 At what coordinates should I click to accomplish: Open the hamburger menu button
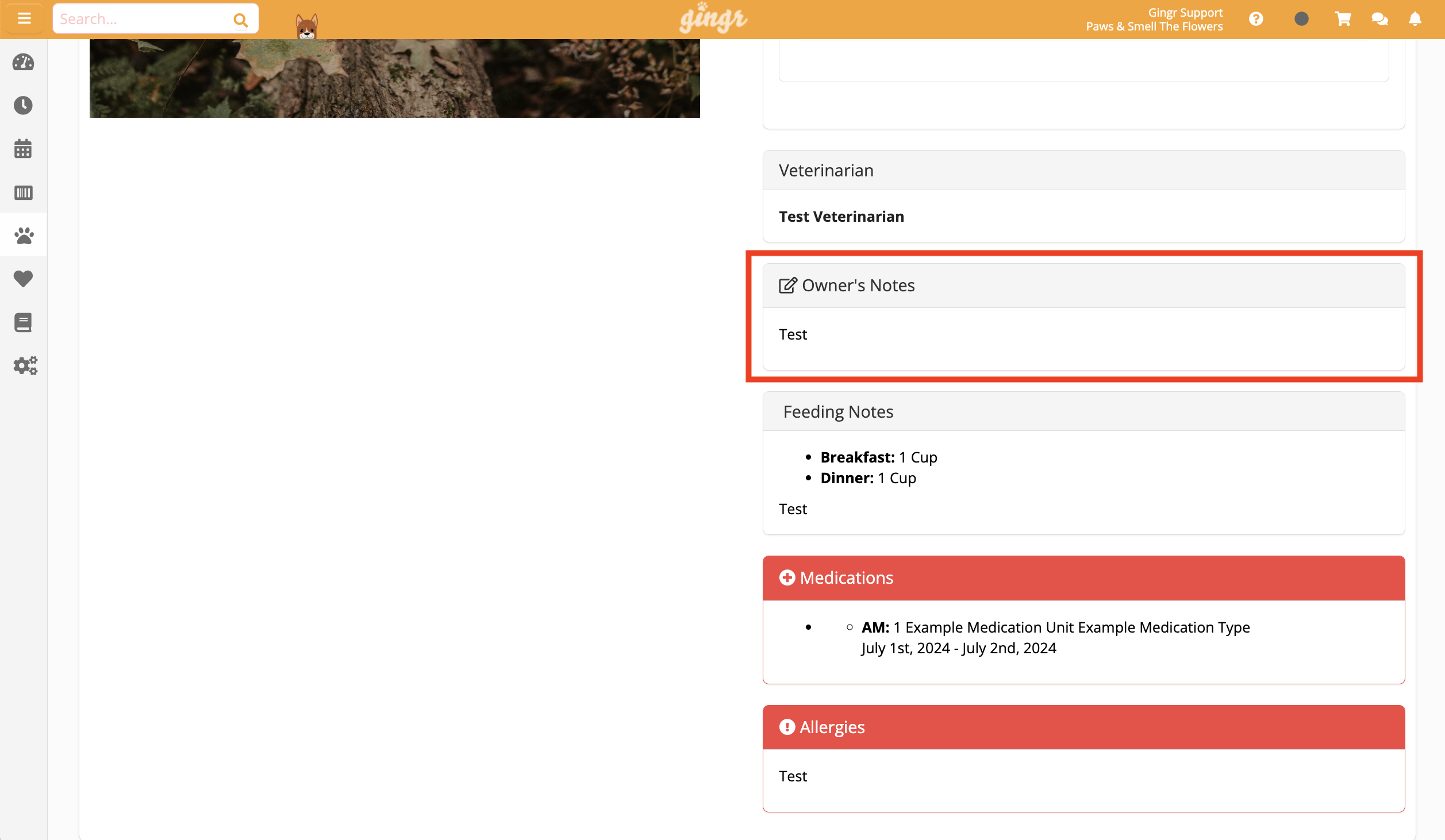coord(24,19)
